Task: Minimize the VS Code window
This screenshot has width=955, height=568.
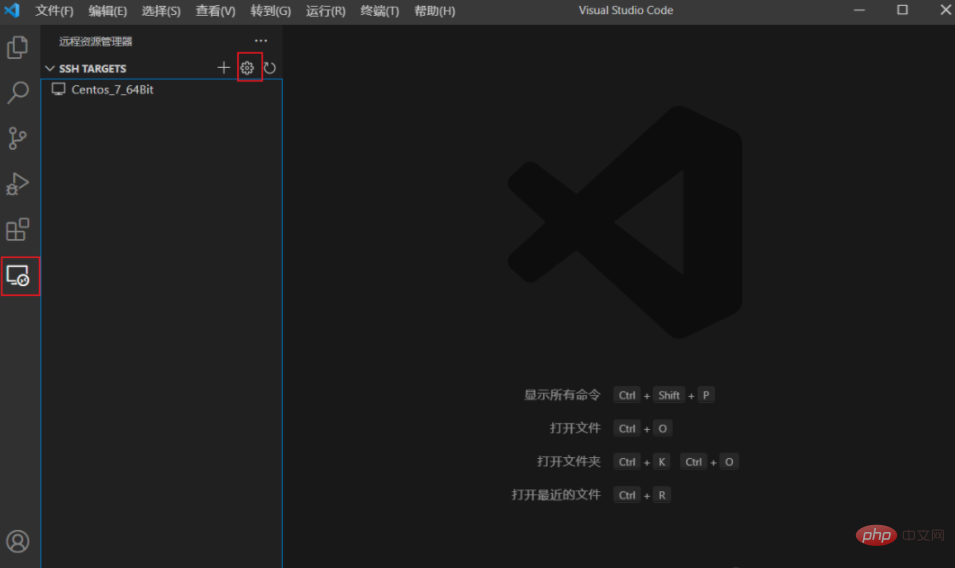Action: 859,10
